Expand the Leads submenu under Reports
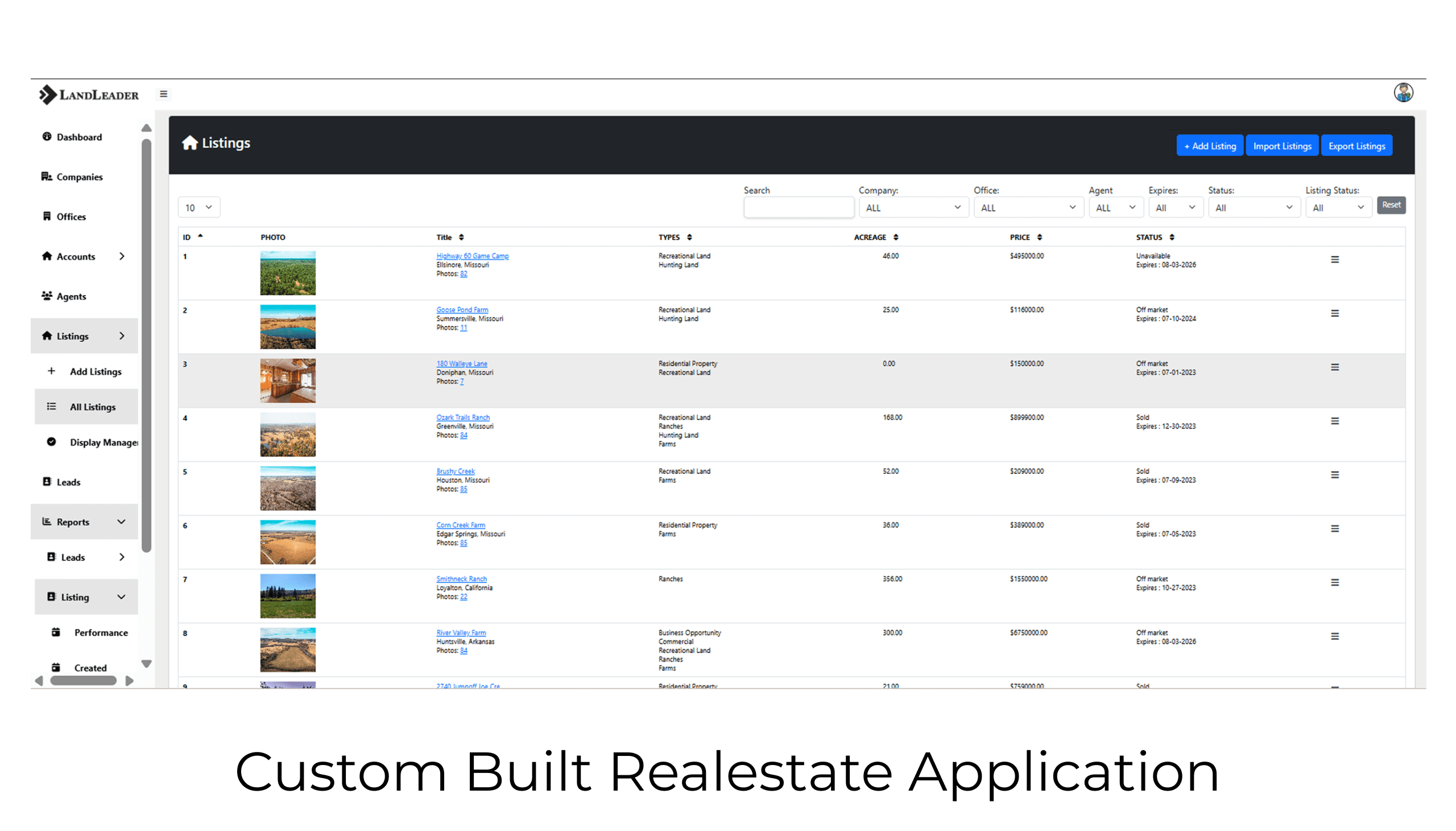 [x=122, y=557]
